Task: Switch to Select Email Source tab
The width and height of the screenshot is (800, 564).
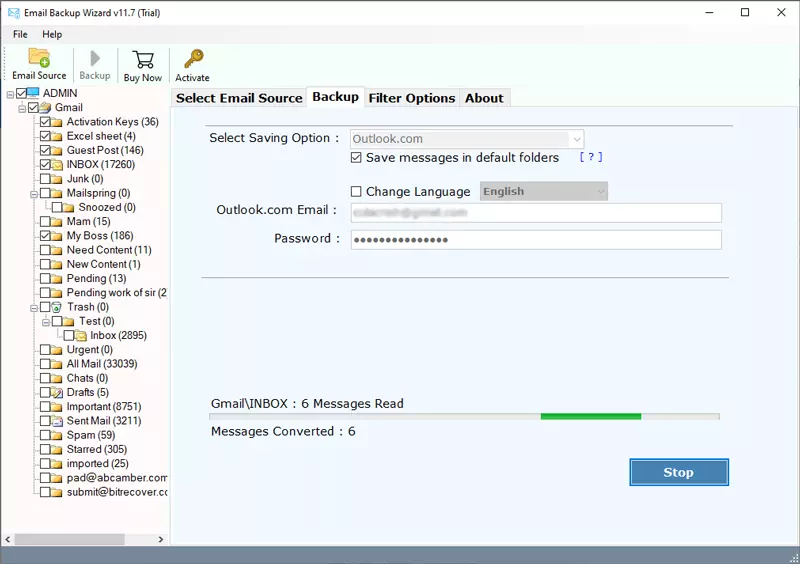Action: [239, 98]
